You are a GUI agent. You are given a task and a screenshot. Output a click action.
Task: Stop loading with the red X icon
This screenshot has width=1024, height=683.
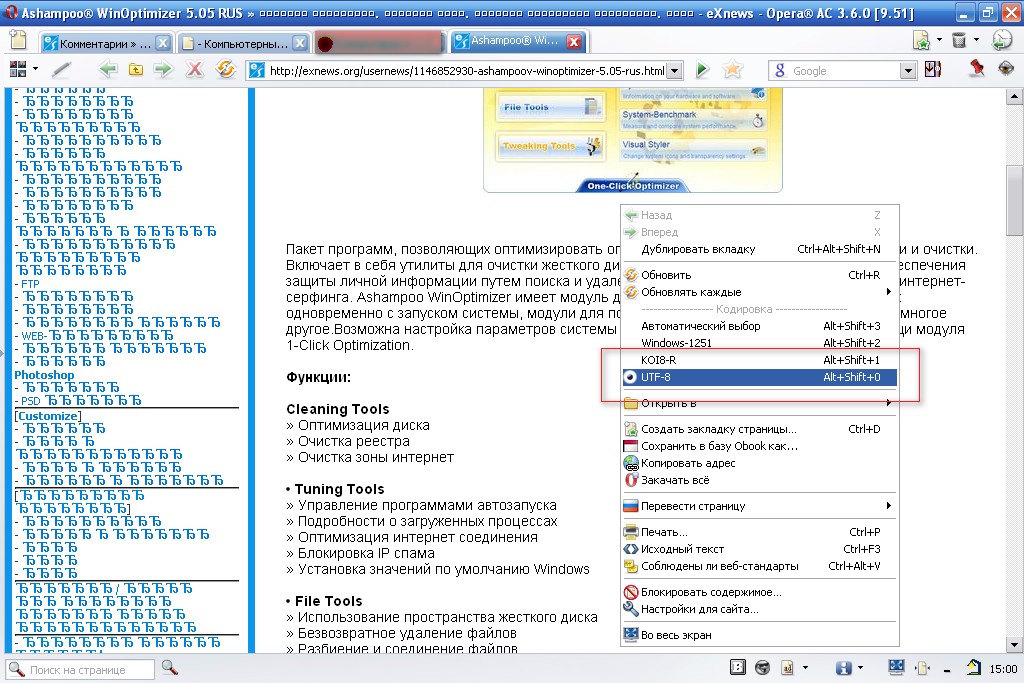point(195,69)
